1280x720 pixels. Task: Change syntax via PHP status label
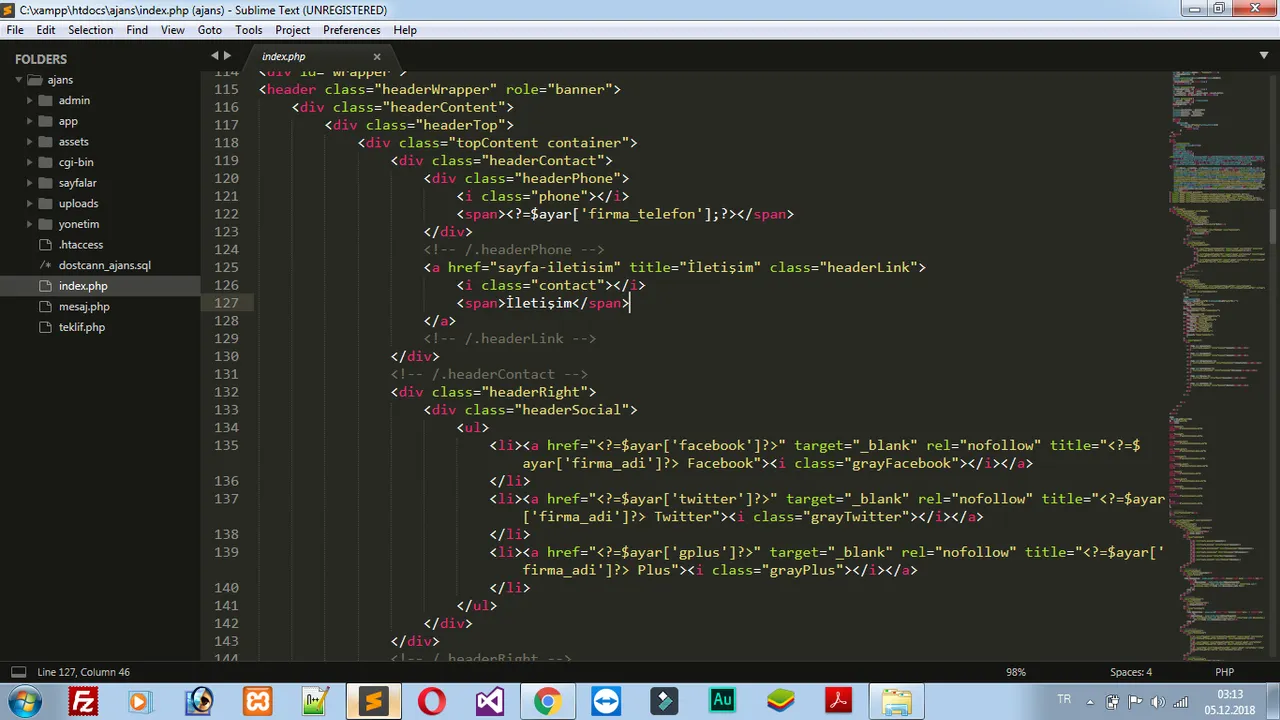pos(1224,672)
